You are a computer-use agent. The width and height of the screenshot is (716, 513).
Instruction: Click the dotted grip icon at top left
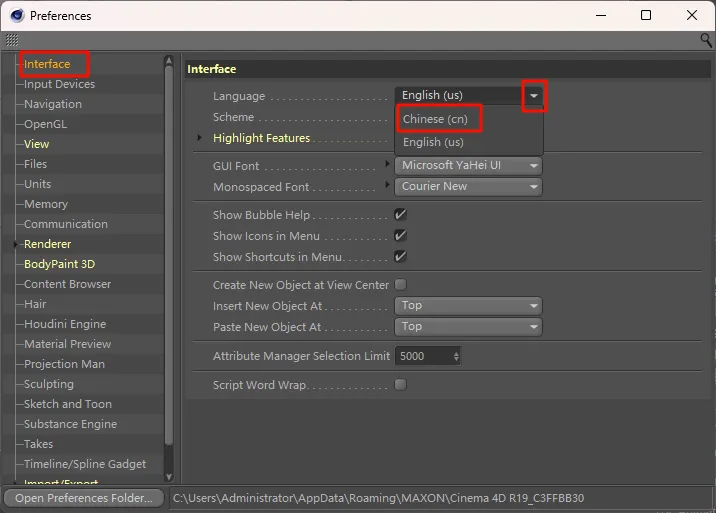pyautogui.click(x=12, y=40)
